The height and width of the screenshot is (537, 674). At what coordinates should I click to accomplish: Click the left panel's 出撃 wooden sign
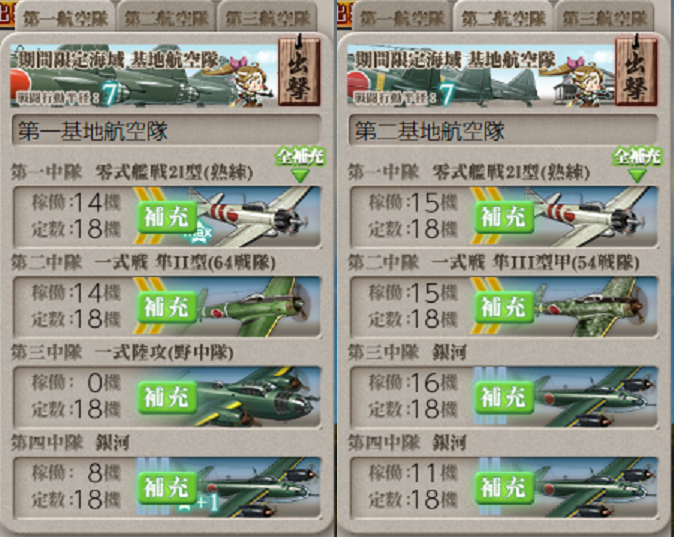click(299, 71)
